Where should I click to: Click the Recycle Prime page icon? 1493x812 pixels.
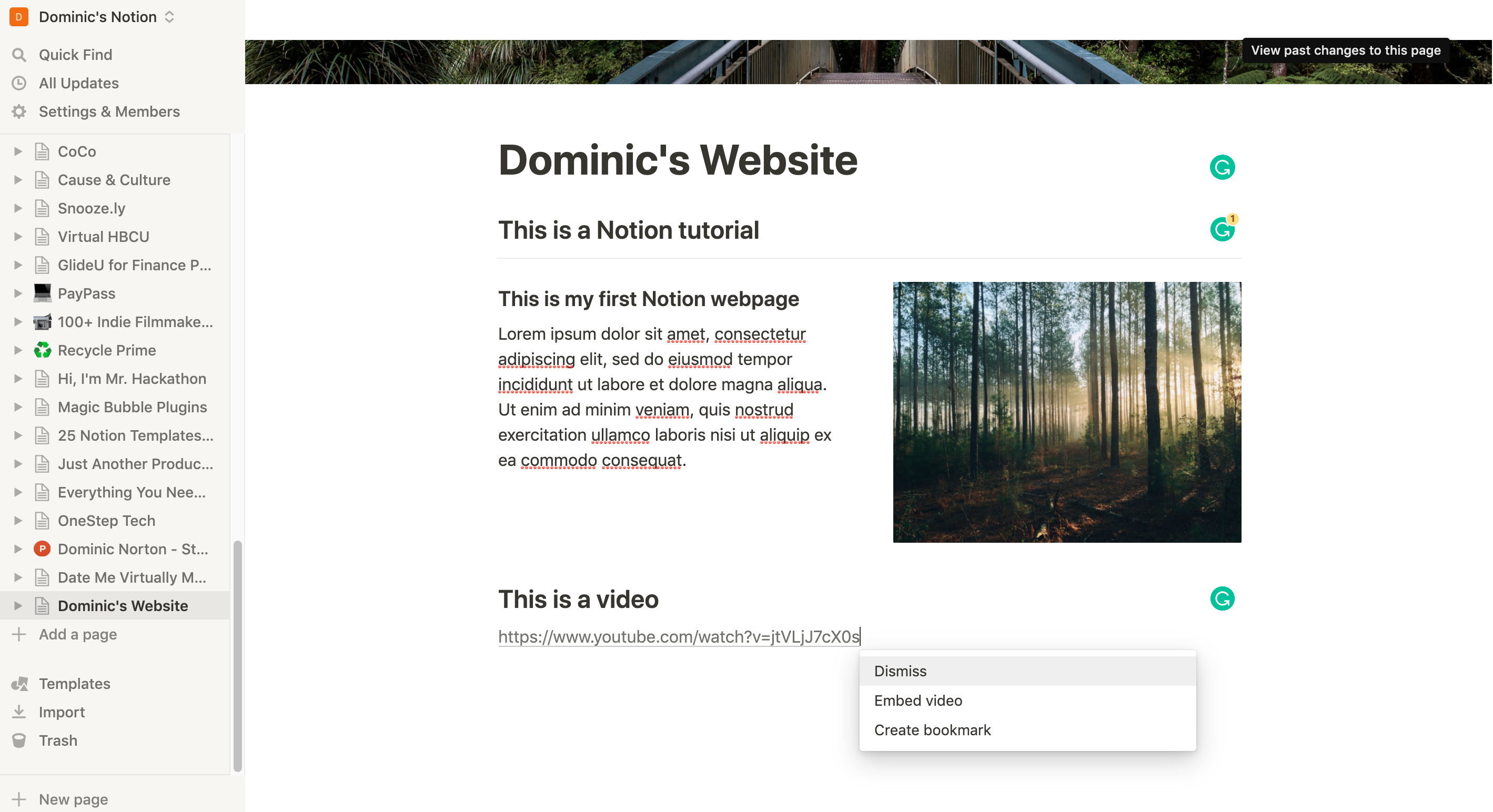coord(42,350)
